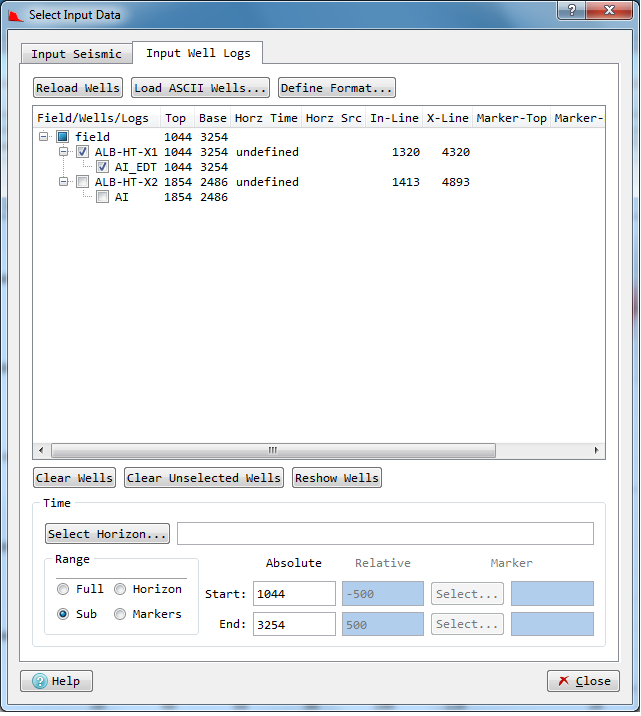Open the Define Format dialog
Screen dimensions: 641x716
(x=336, y=88)
